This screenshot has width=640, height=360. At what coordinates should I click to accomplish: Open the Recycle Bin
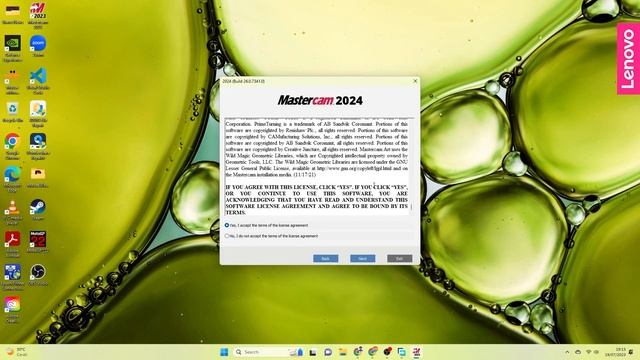[13, 112]
